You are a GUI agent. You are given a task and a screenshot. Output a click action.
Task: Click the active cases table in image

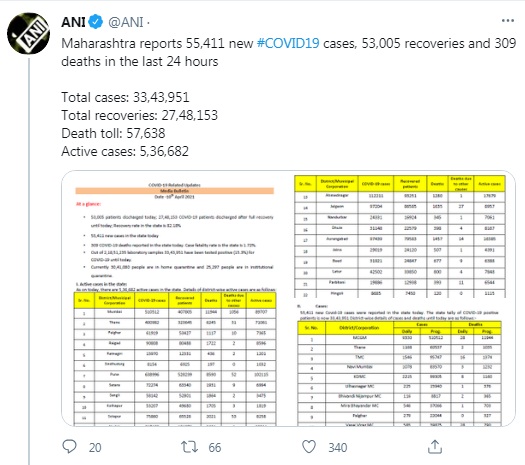point(175,359)
